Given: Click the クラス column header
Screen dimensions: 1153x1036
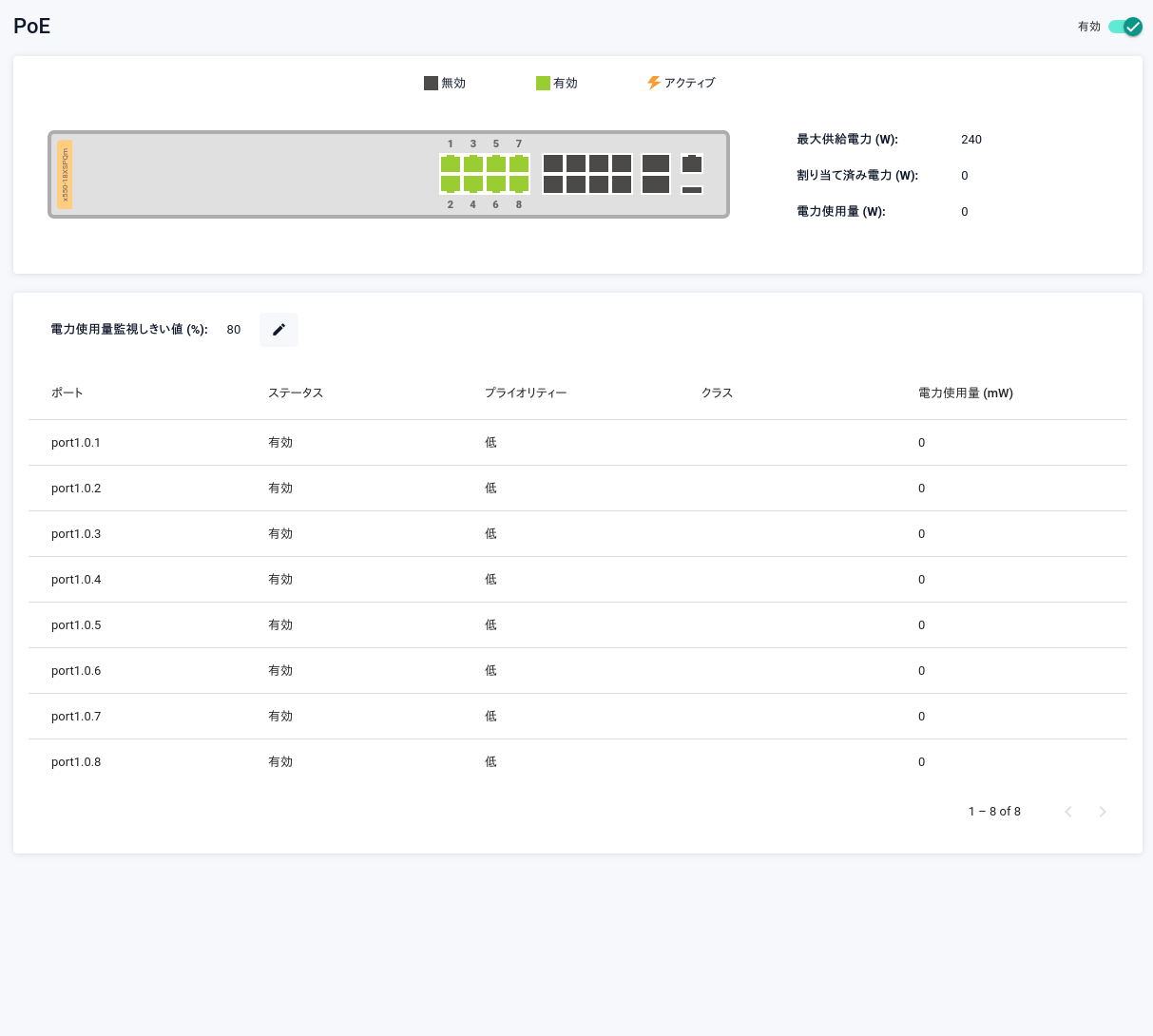Looking at the screenshot, I should [717, 393].
